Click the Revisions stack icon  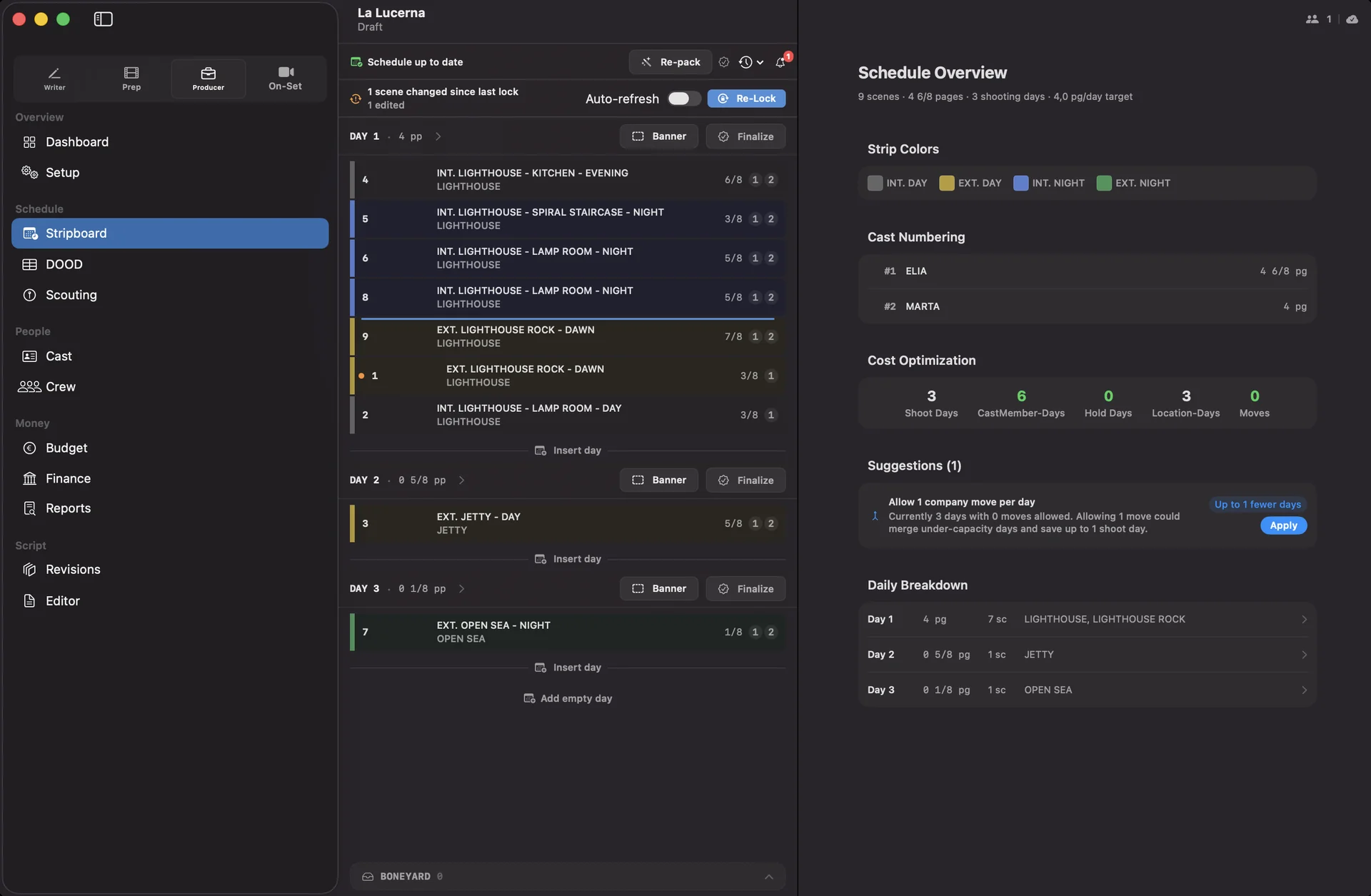[29, 570]
